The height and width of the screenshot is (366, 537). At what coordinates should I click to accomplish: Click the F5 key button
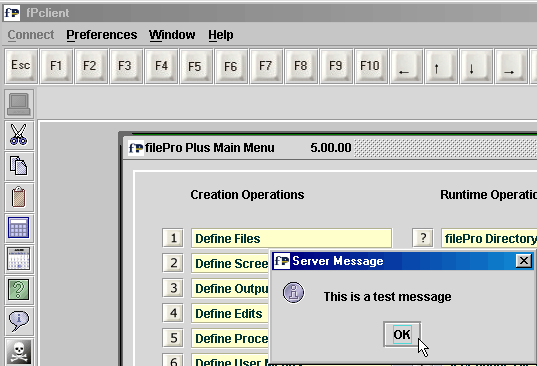196,66
